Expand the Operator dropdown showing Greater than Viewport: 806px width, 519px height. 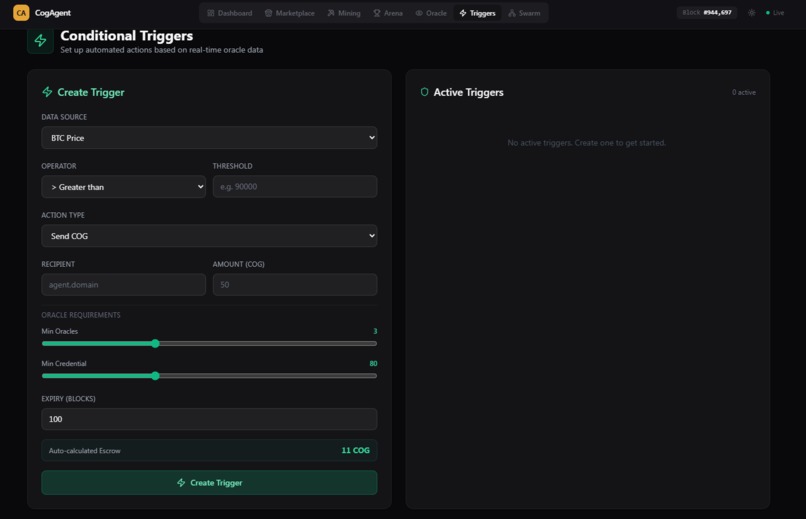(x=123, y=187)
